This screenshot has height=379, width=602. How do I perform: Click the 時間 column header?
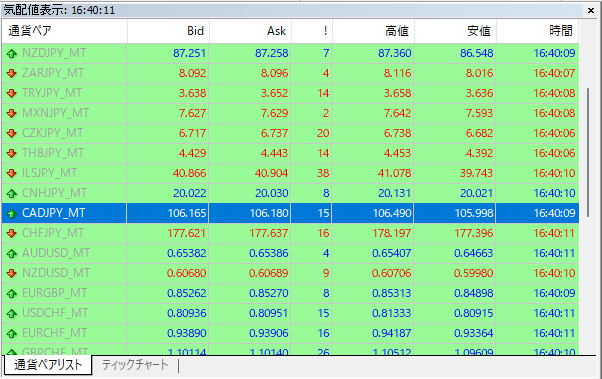[x=538, y=31]
